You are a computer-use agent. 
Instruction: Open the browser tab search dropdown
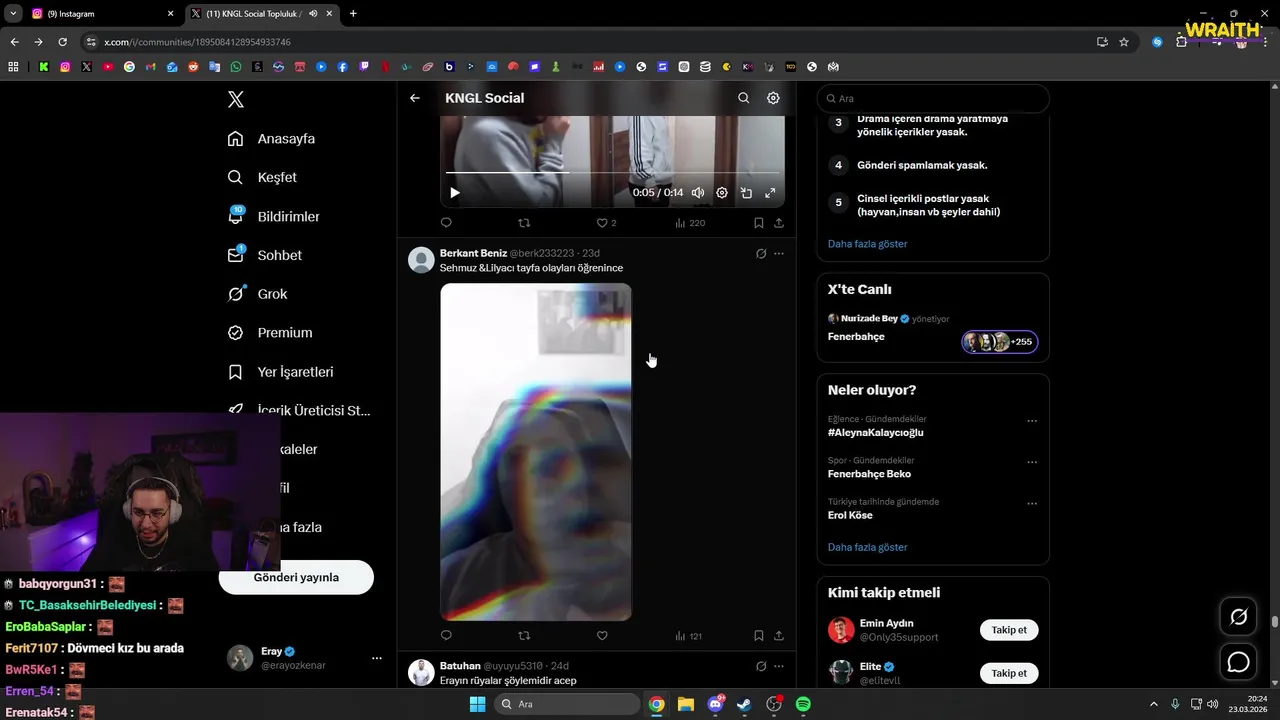pyautogui.click(x=13, y=14)
